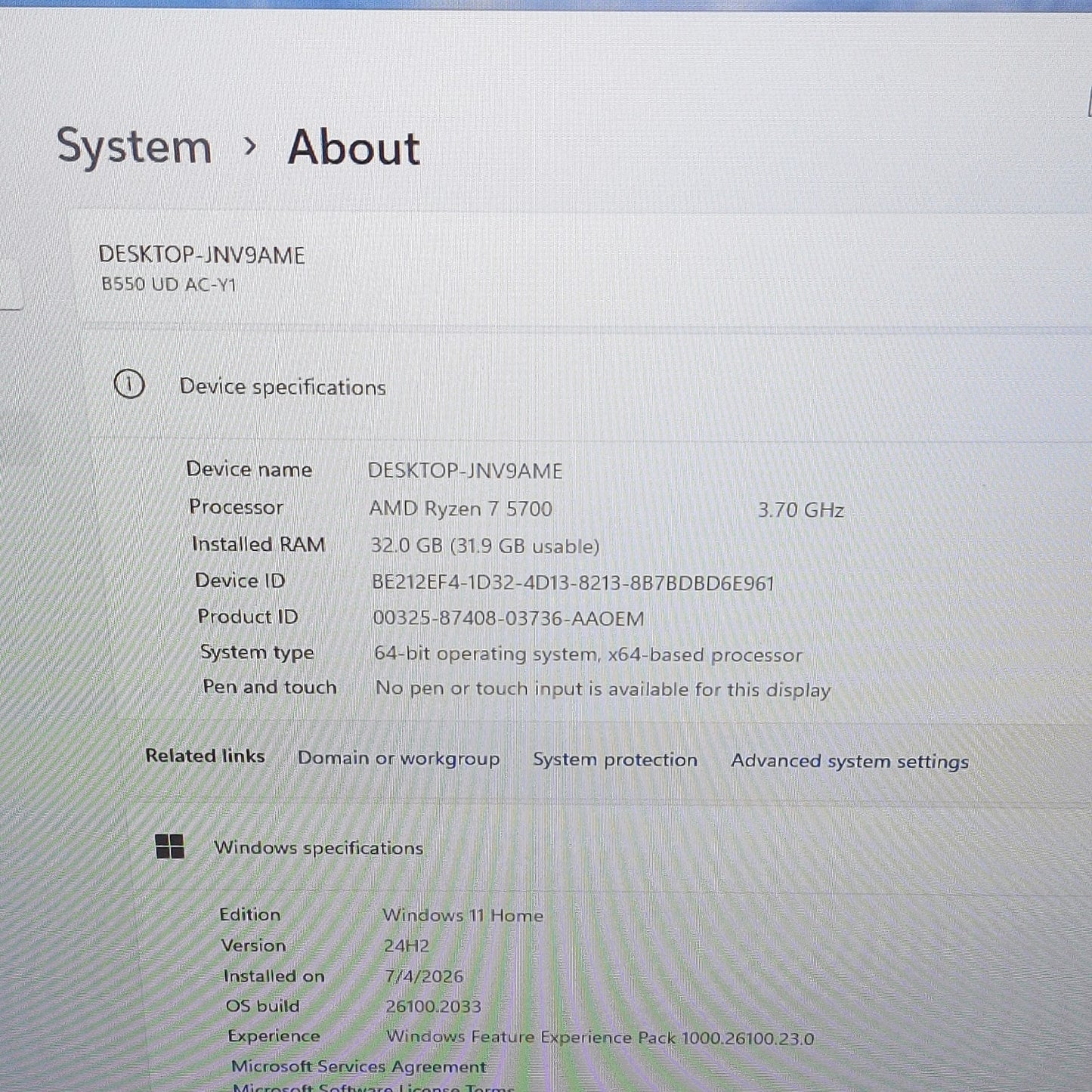Screen dimensions: 1092x1092
Task: Click the Windows logo icon beside Windows specifications
Action: [169, 846]
